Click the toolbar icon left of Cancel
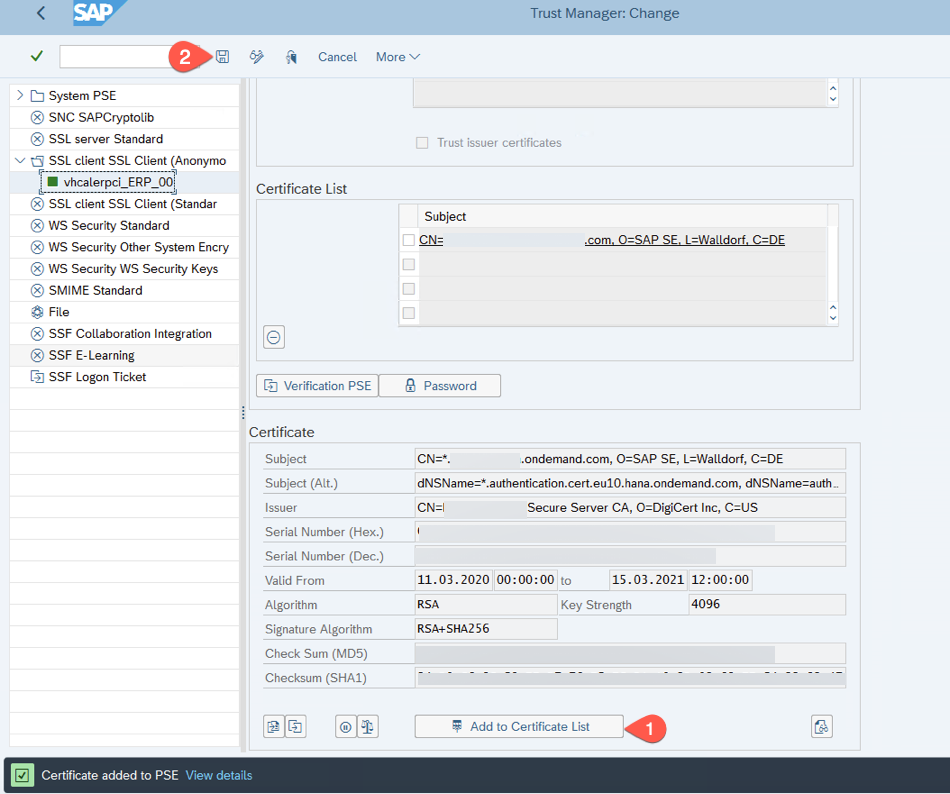This screenshot has width=950, height=794. 291,57
